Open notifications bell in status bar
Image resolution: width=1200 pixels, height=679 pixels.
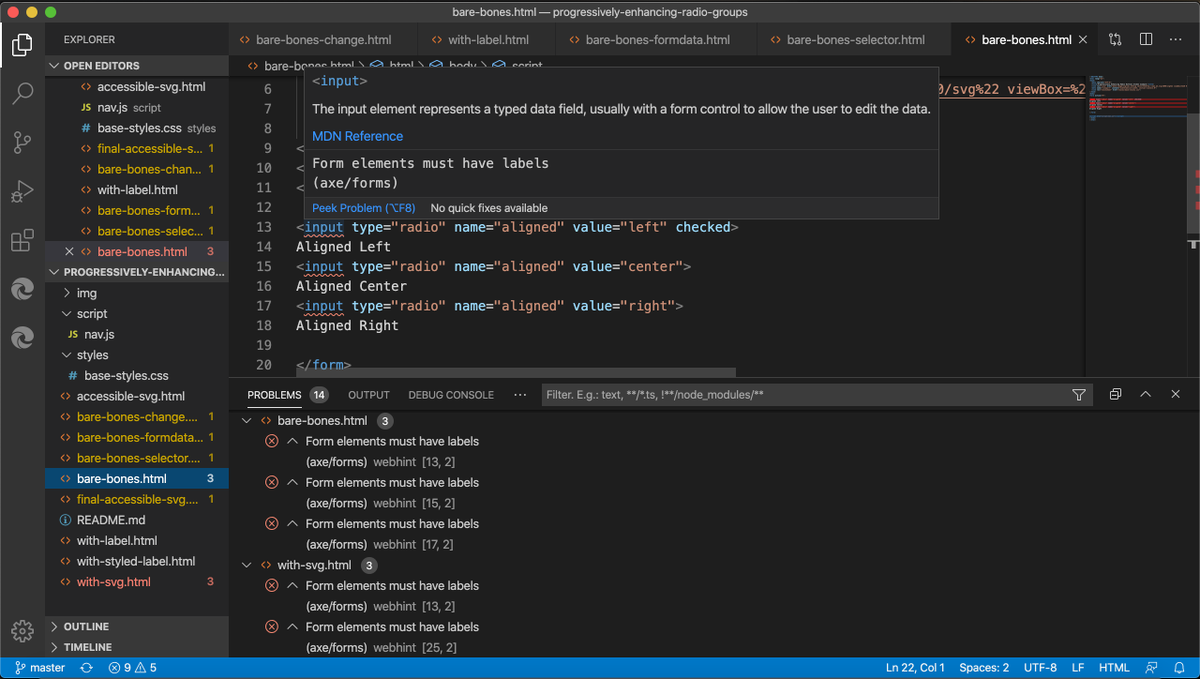click(1180, 668)
